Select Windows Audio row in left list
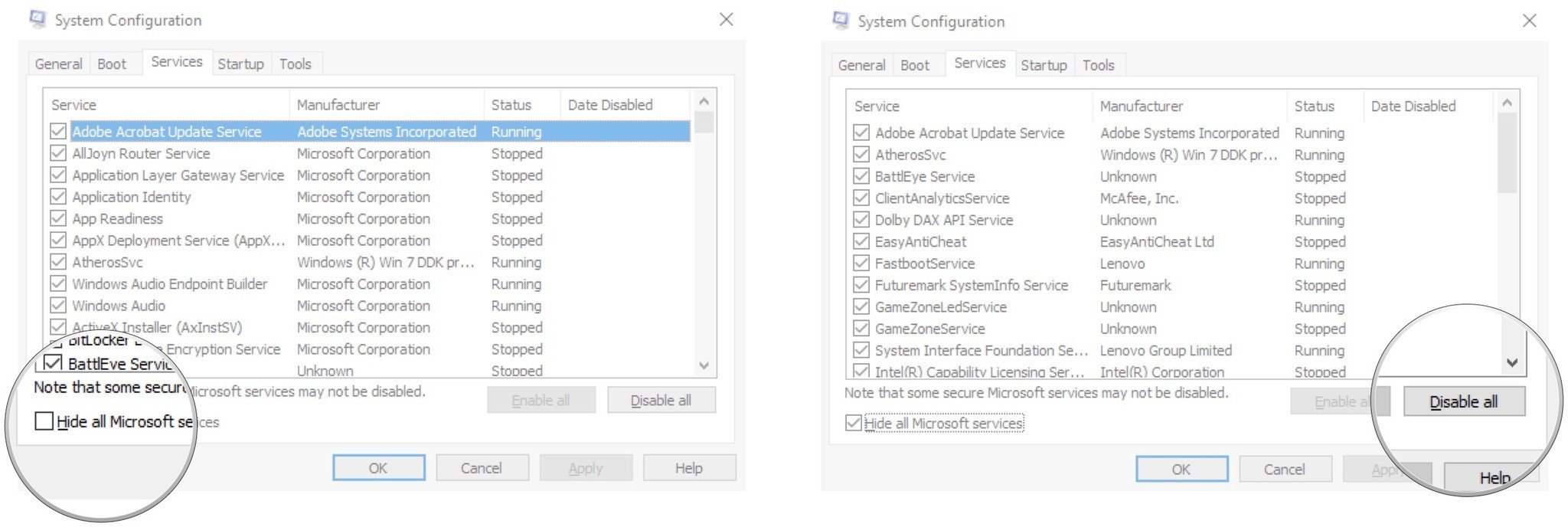The image size is (1568, 527). 367,305
